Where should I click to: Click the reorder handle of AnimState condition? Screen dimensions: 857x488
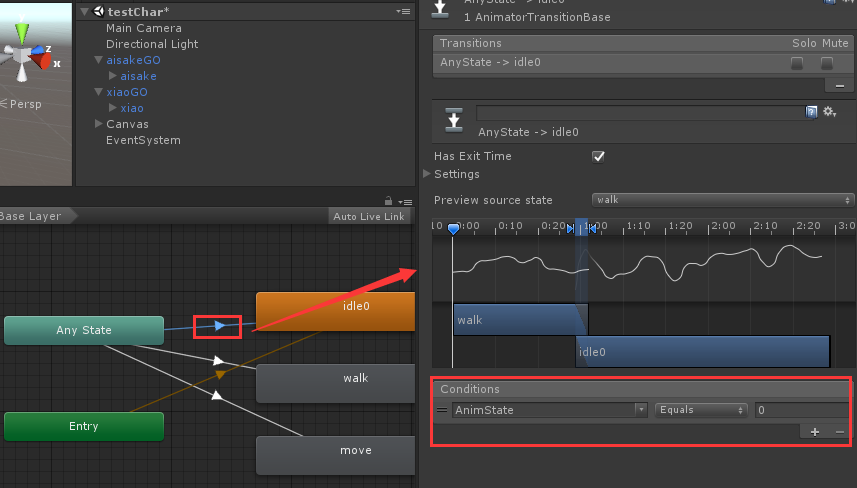tap(442, 410)
